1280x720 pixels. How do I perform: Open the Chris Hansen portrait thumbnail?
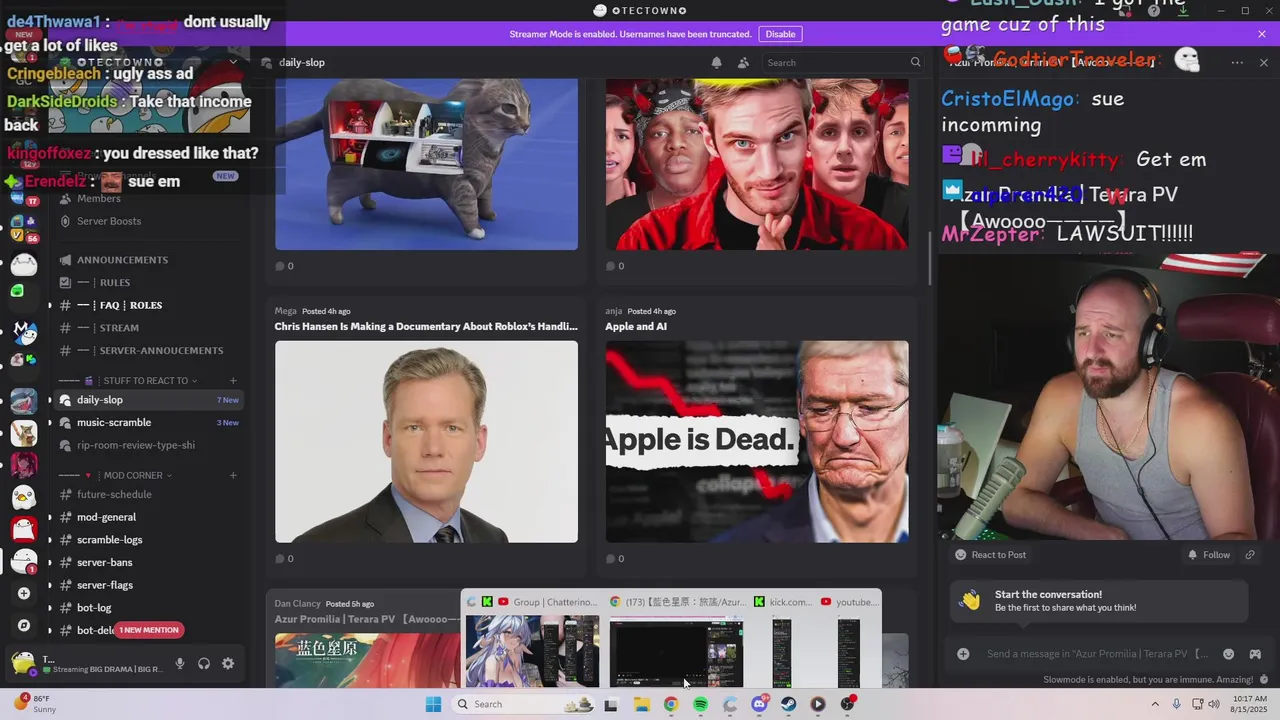[x=426, y=442]
